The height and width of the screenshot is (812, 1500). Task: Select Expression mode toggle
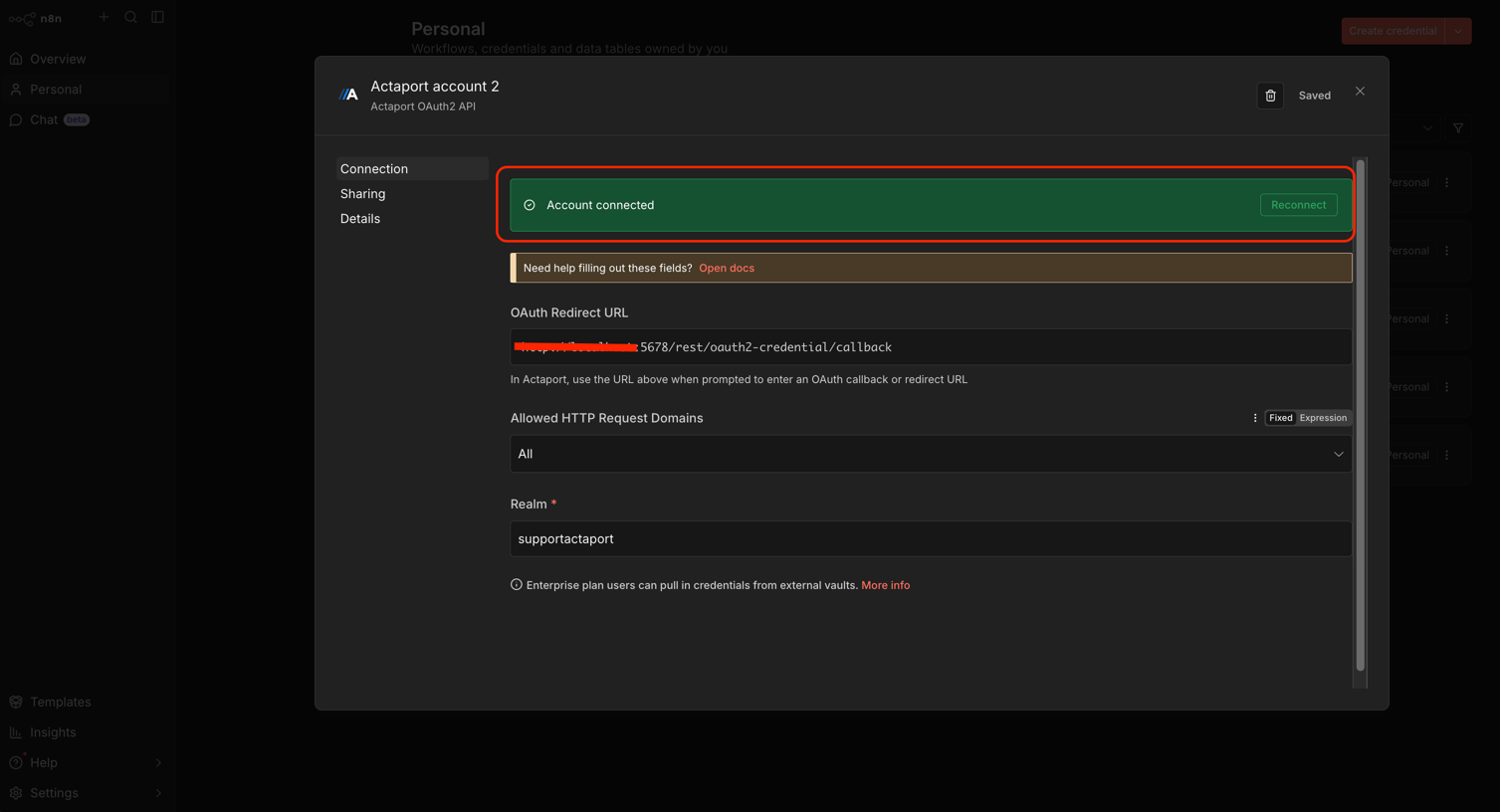1323,418
